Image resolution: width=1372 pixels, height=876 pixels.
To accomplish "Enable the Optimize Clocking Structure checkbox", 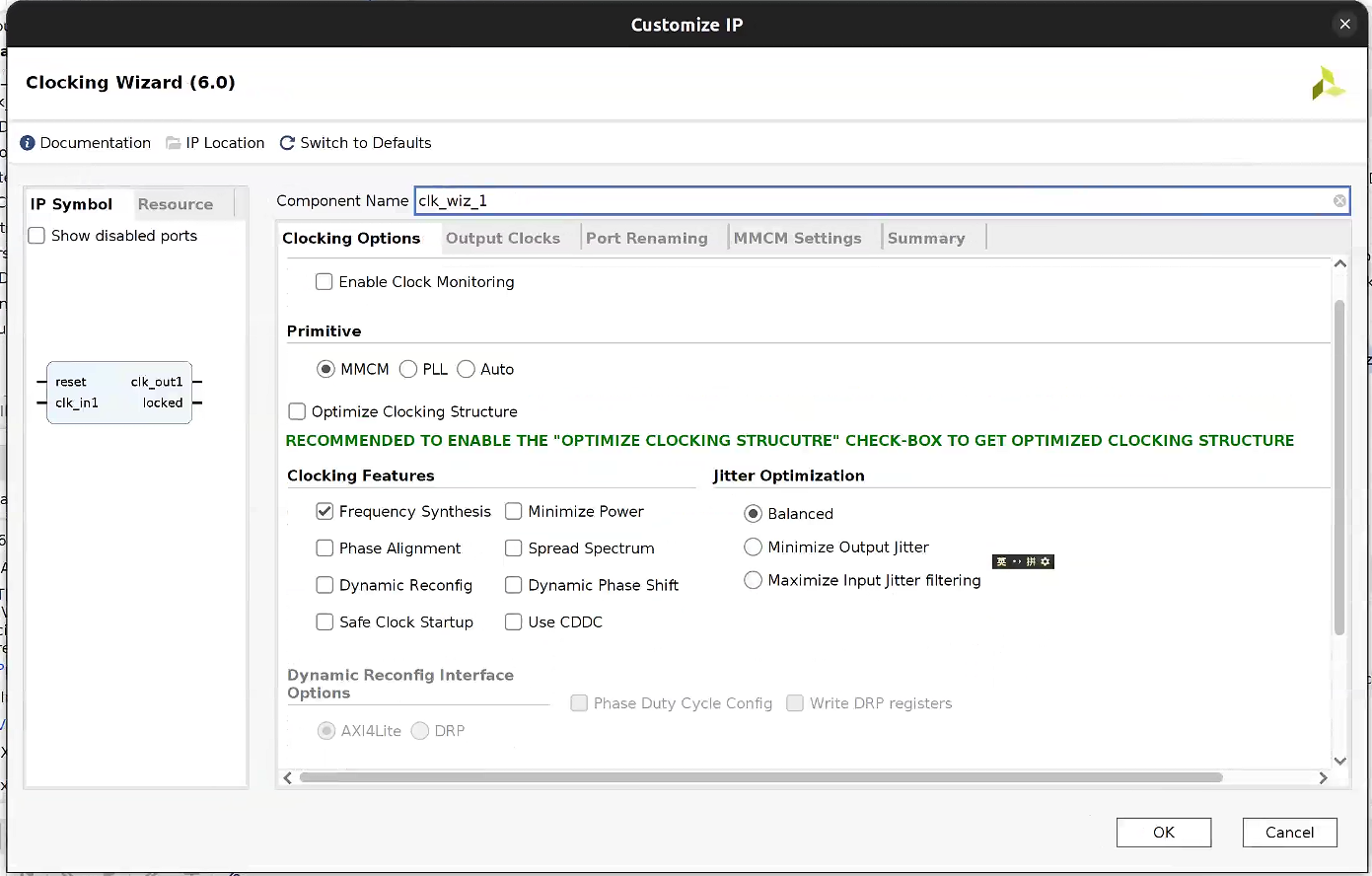I will (297, 411).
